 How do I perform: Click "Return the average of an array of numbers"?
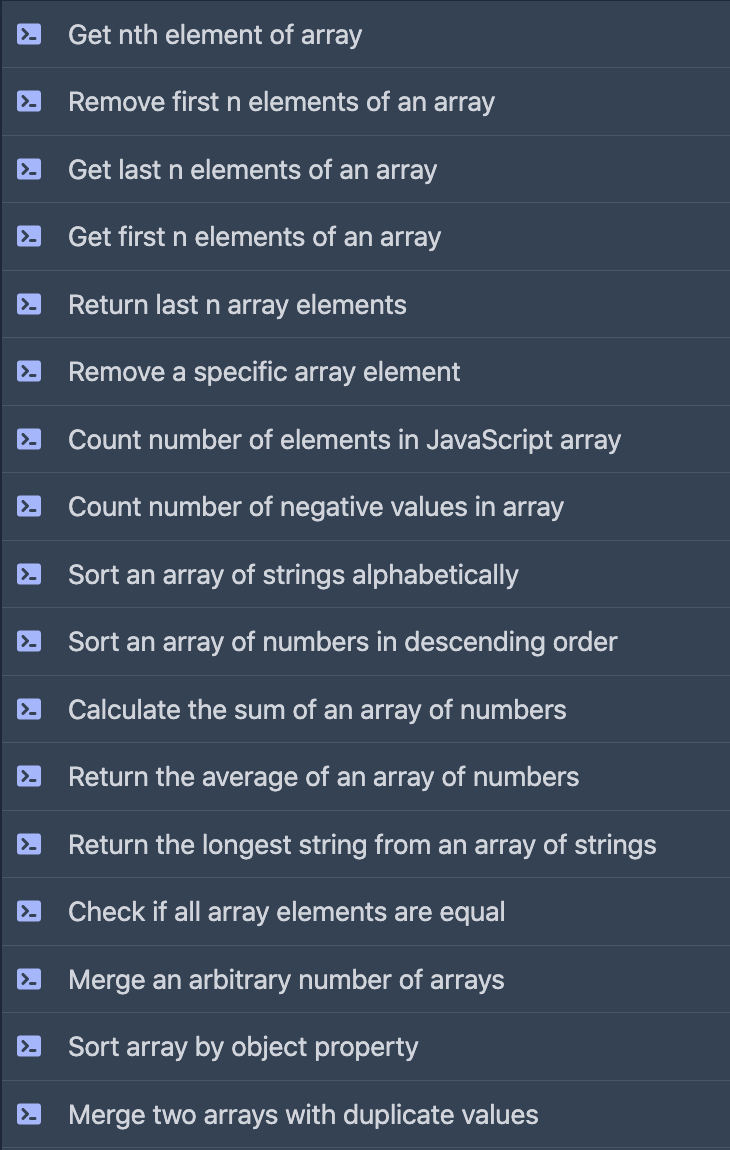click(x=324, y=776)
